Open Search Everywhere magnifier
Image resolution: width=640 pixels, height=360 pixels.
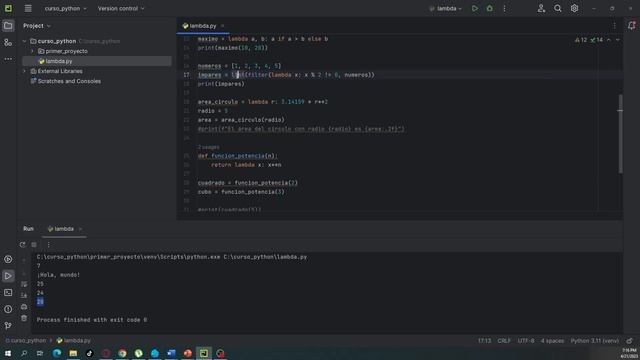[x=558, y=8]
